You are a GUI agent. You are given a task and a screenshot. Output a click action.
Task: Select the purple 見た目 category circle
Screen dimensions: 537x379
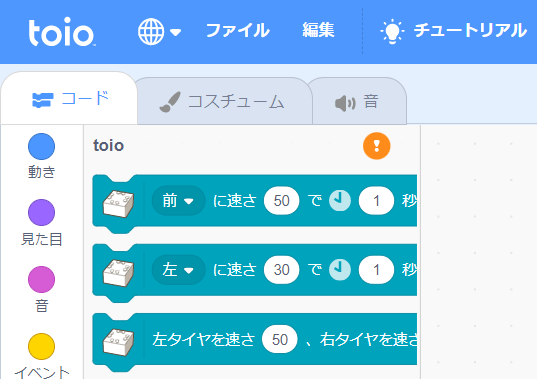41,213
